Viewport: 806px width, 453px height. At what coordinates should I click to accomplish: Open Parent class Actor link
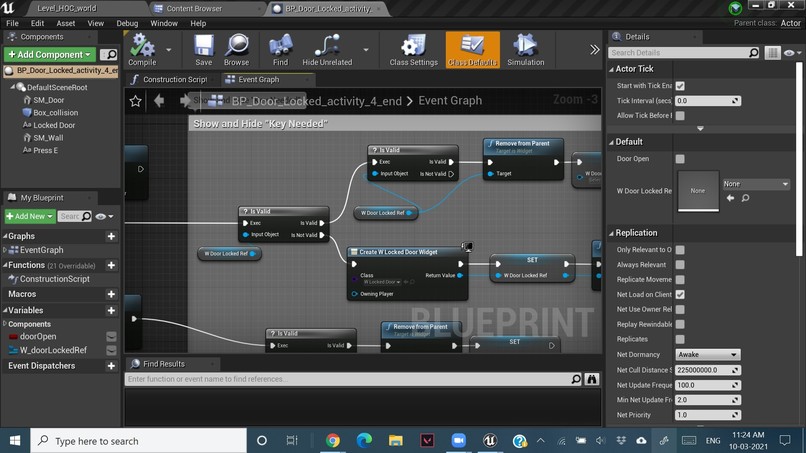click(790, 23)
